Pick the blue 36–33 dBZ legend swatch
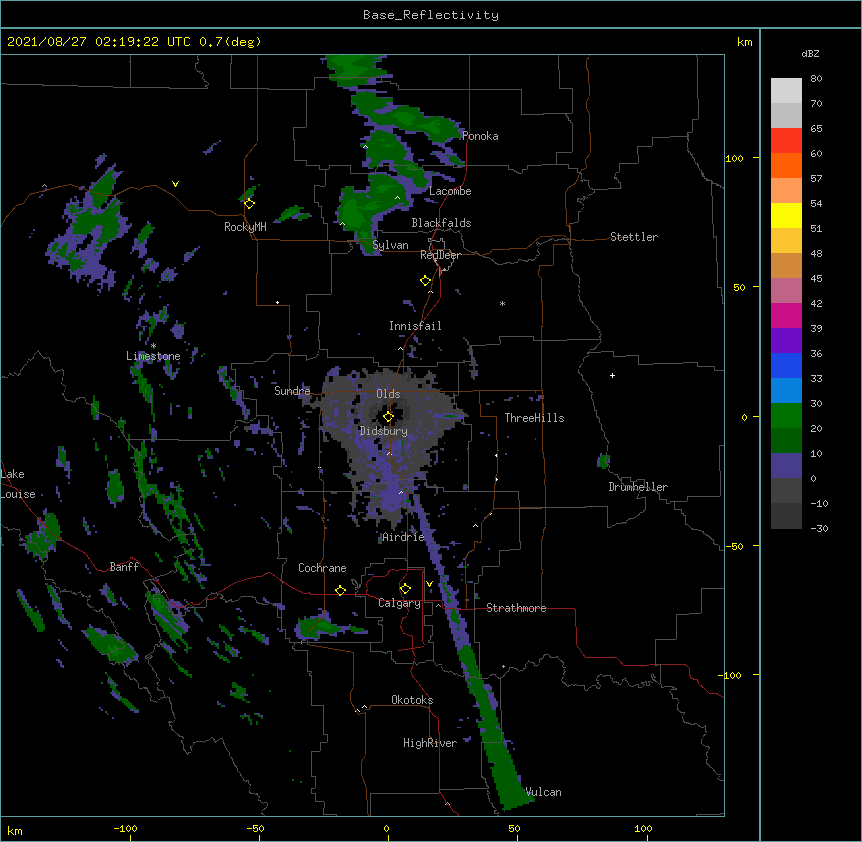 (786, 365)
